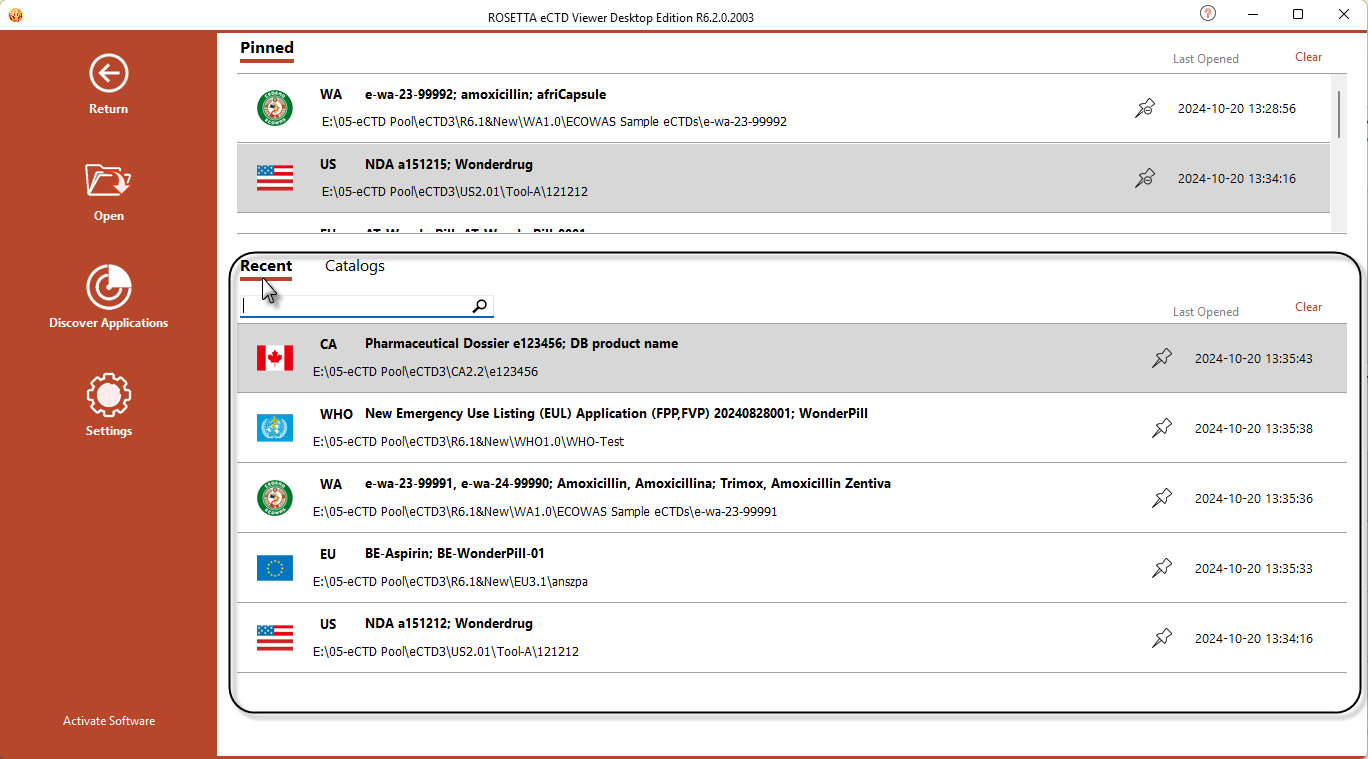Clear the Pinned list
The width and height of the screenshot is (1368, 759).
(1308, 57)
